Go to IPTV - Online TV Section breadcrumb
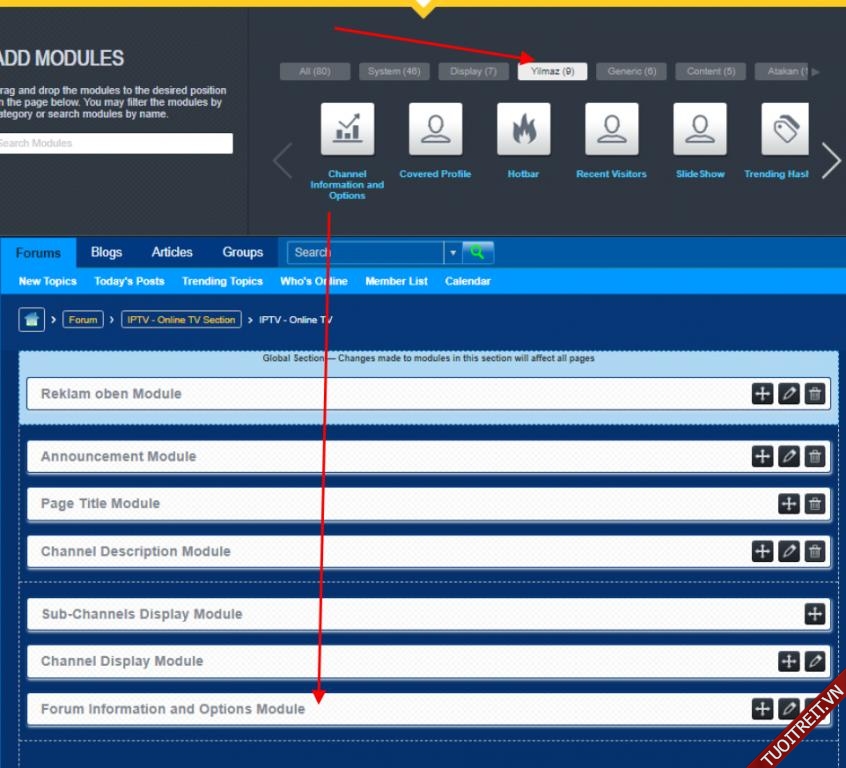This screenshot has height=768, width=846. (x=181, y=320)
